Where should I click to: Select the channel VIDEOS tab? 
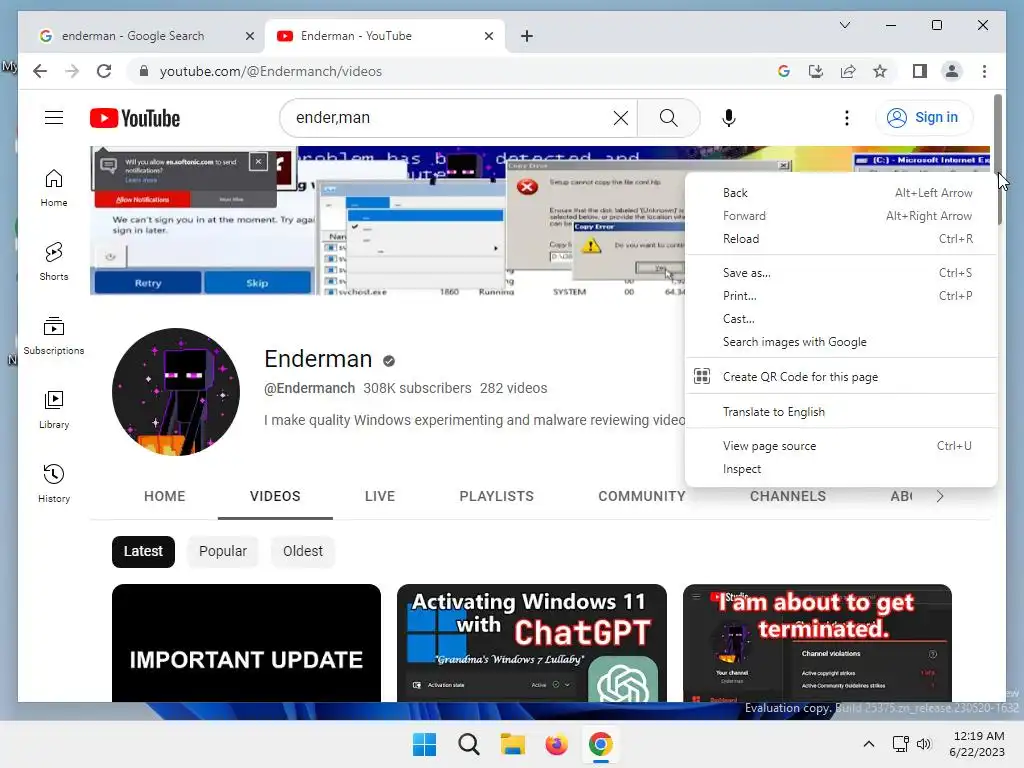tap(275, 496)
